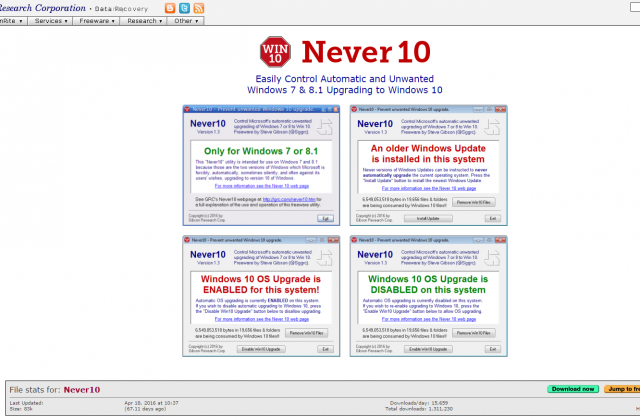Expand the Other menu
Viewport: 640px width, 420px height.
[x=186, y=21]
